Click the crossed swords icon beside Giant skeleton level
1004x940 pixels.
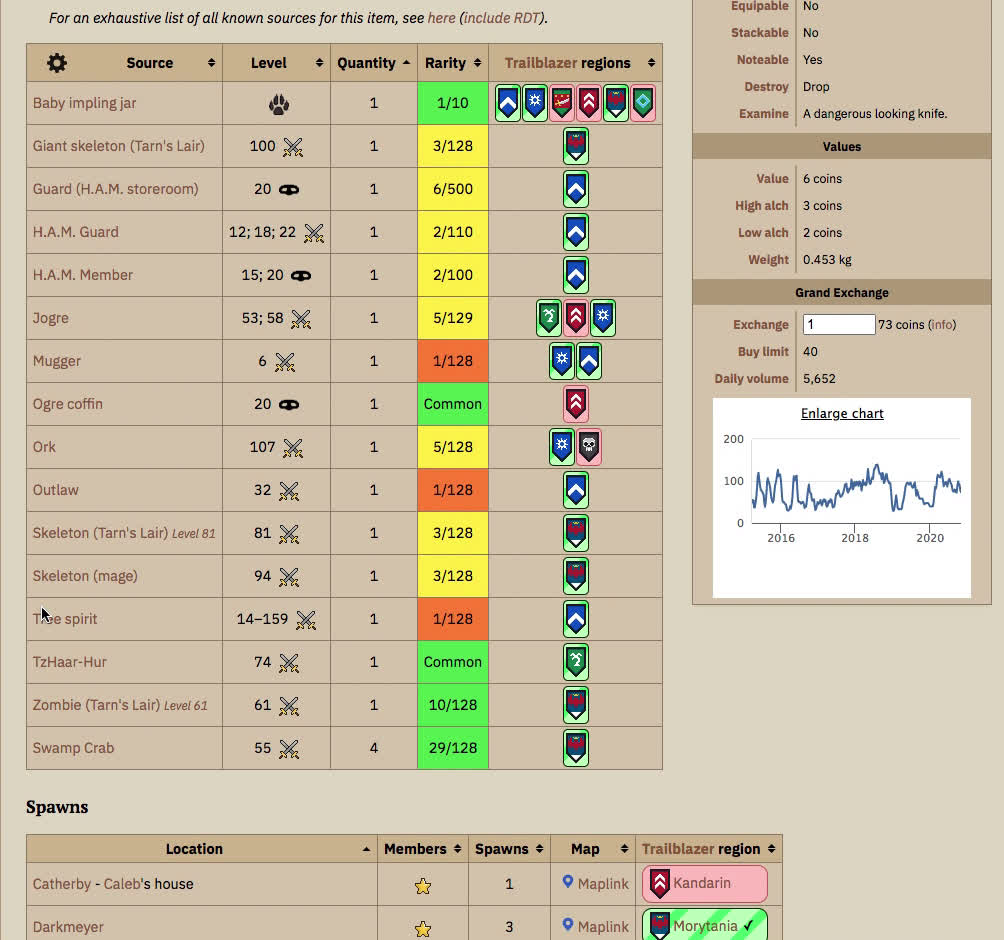pos(292,147)
